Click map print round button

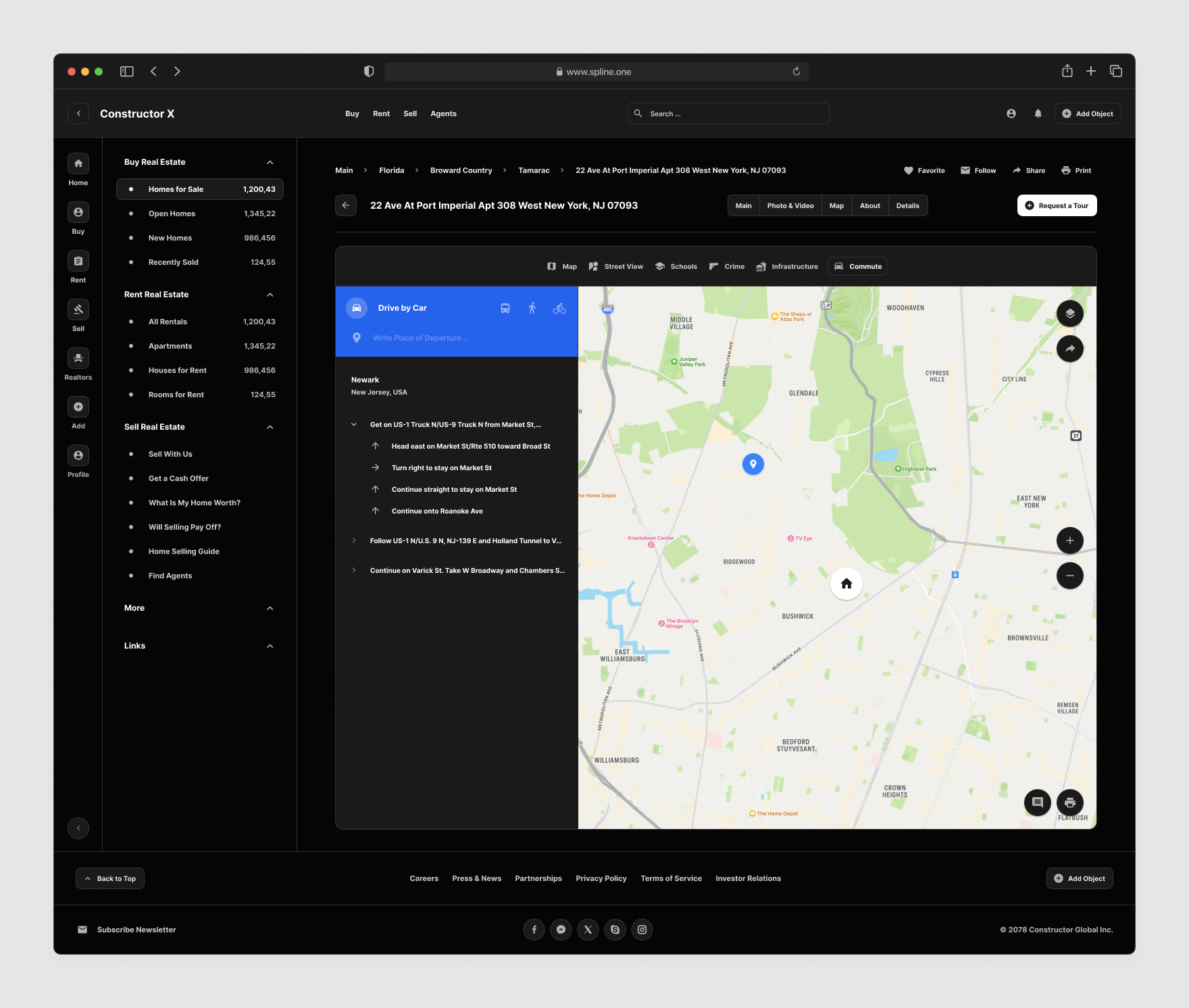[1070, 803]
